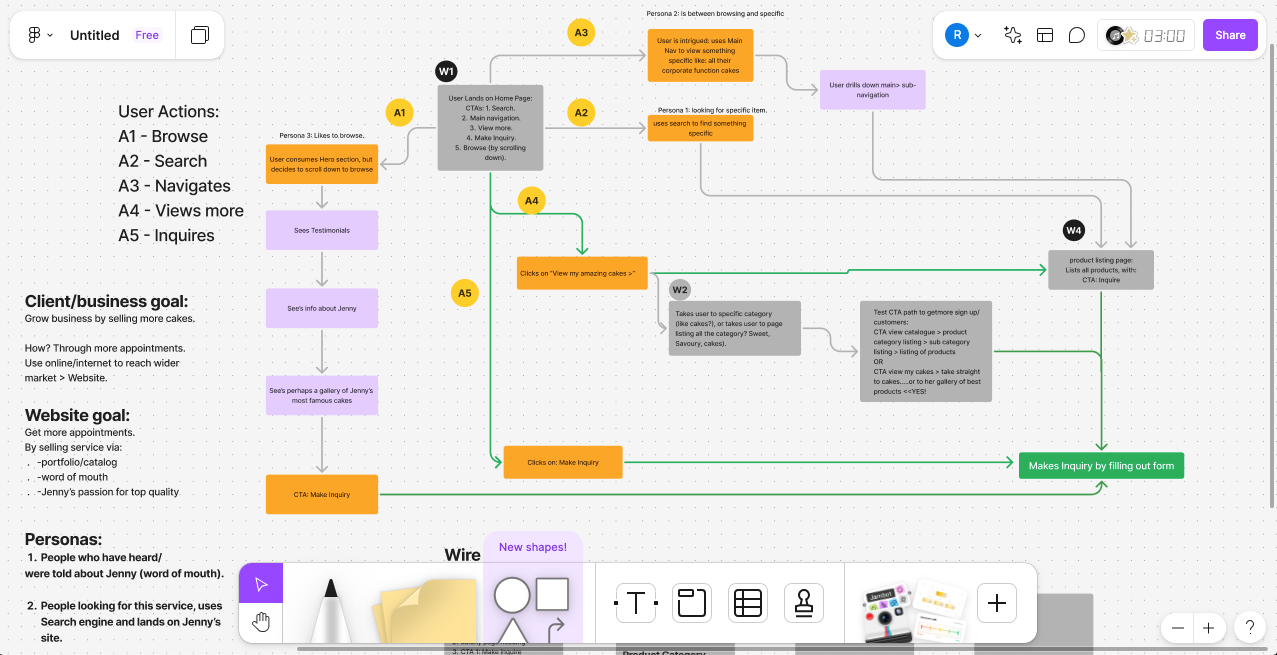Select the W2 gray marker

coord(680,290)
